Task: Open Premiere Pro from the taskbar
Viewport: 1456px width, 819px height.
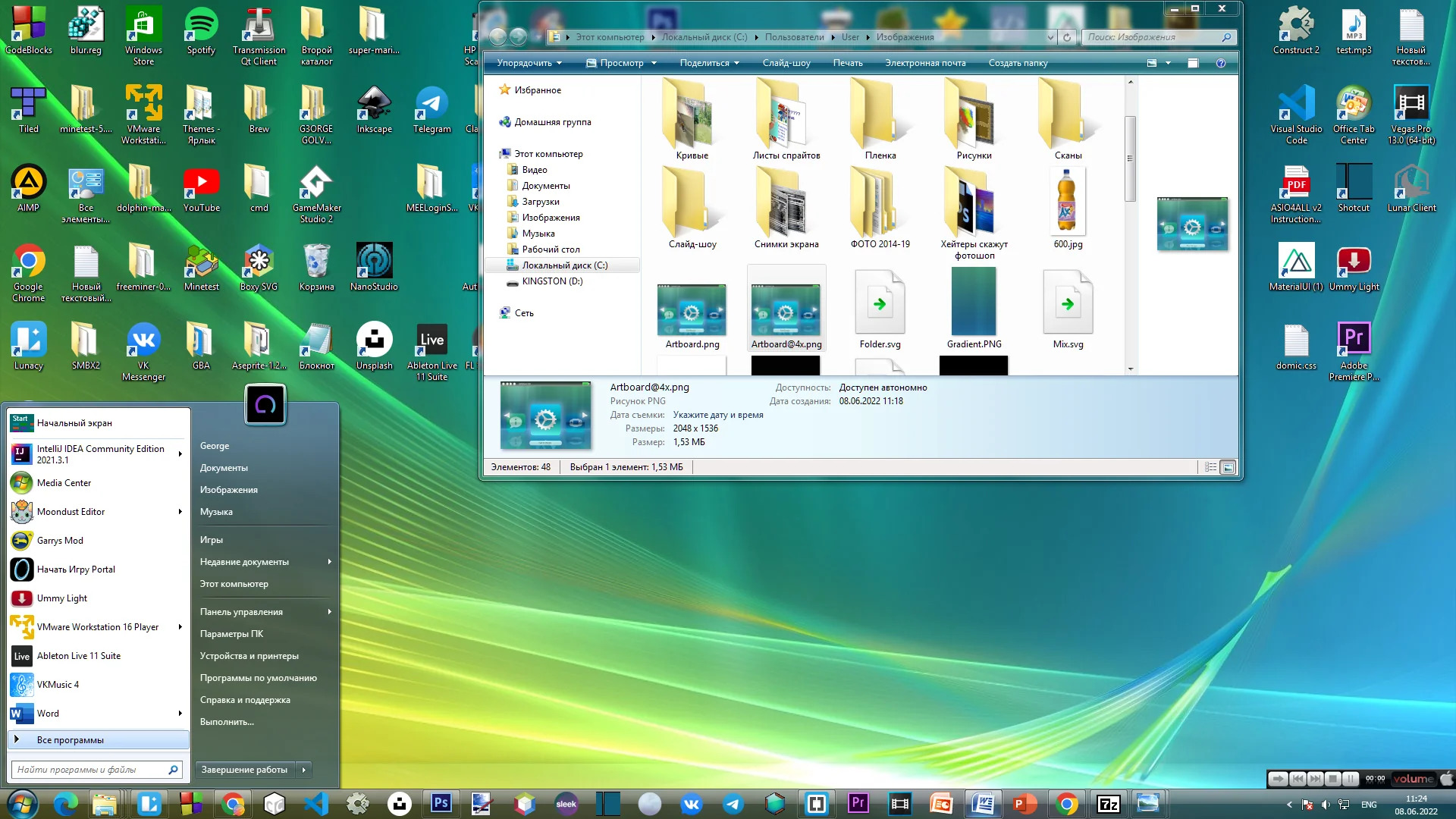Action: pos(858,803)
